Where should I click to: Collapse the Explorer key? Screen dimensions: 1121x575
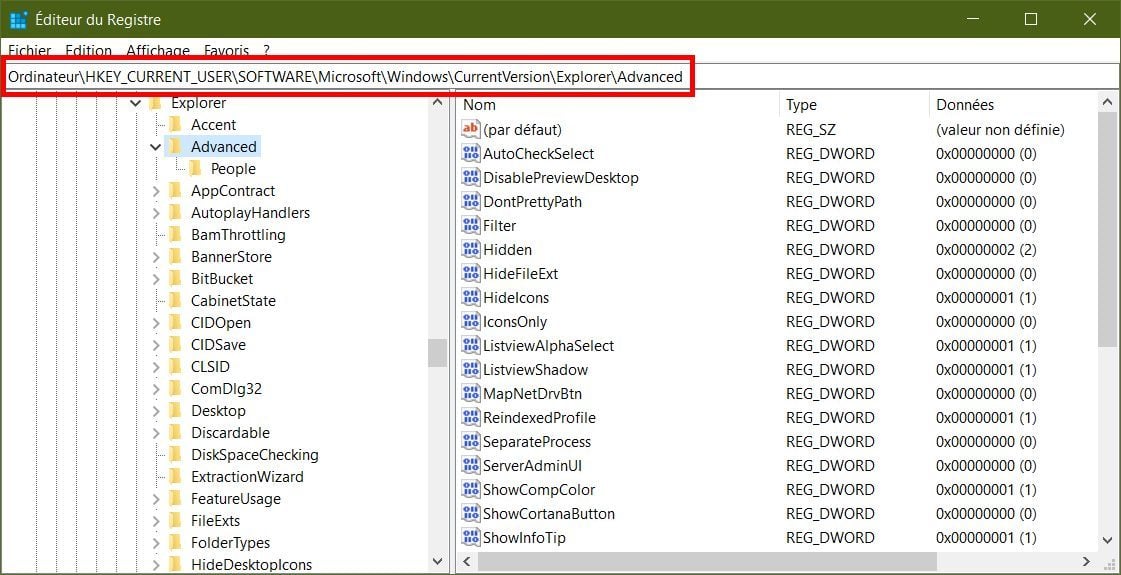pyautogui.click(x=135, y=103)
